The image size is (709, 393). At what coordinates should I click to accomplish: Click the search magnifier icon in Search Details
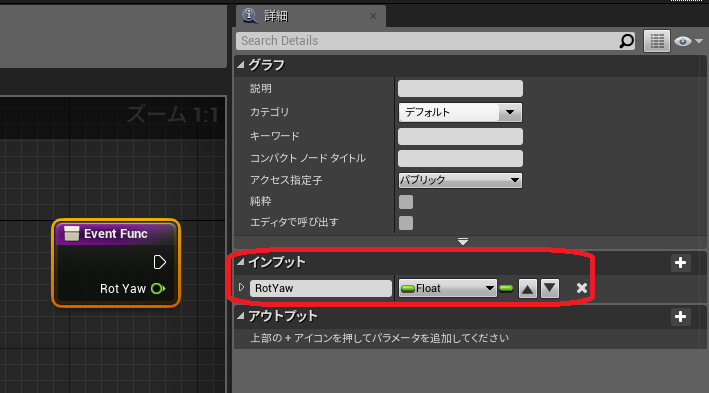[x=626, y=41]
